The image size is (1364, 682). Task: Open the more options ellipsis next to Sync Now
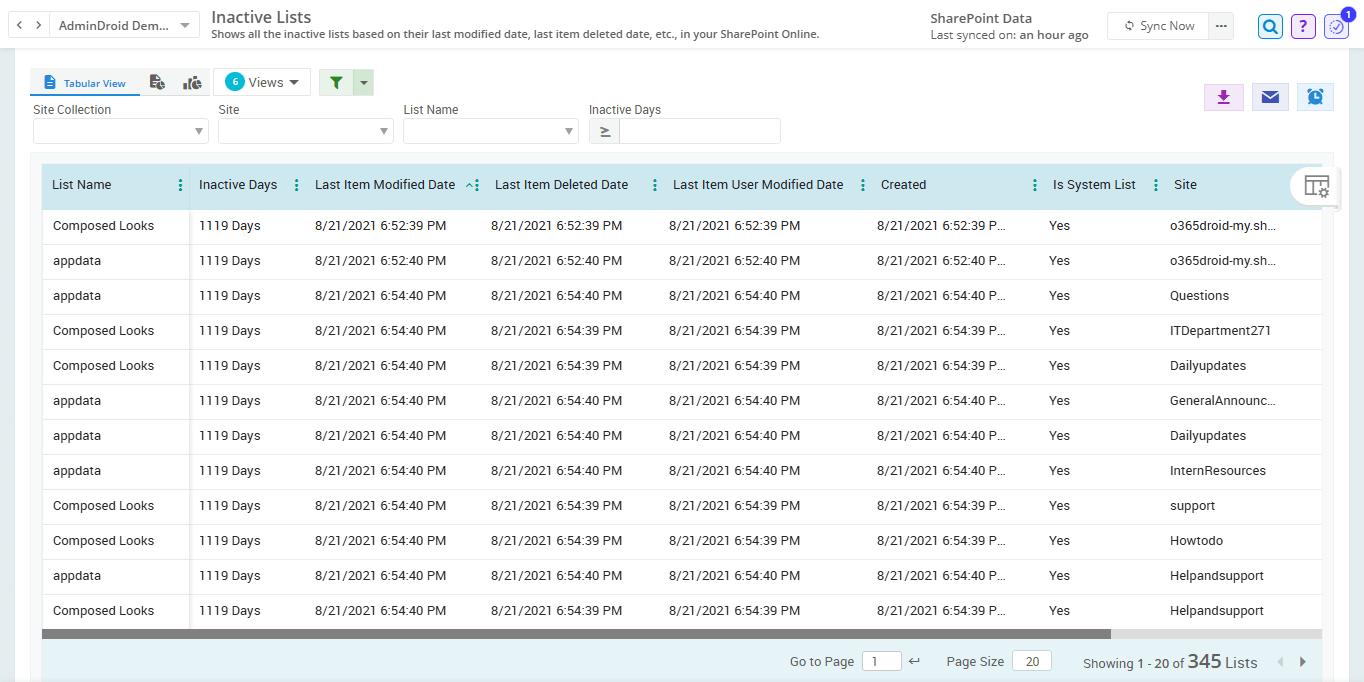tap(1220, 26)
